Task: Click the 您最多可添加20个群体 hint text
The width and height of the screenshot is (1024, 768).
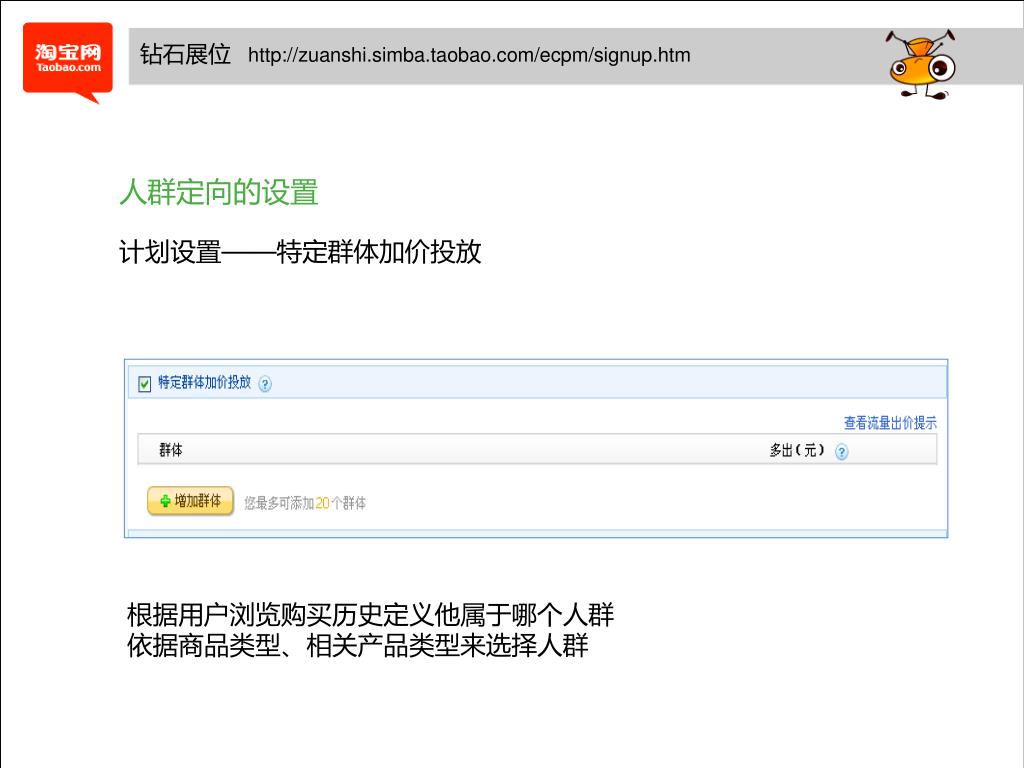Action: click(305, 503)
